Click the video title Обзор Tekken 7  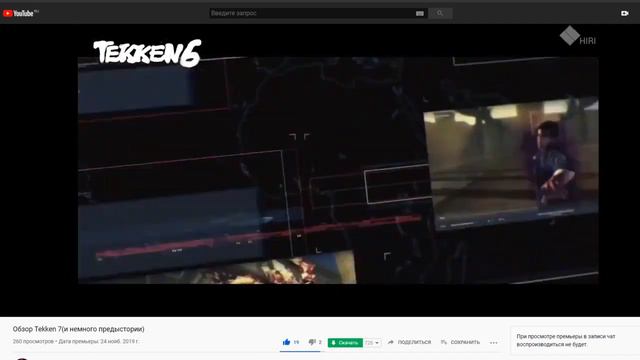(78, 329)
